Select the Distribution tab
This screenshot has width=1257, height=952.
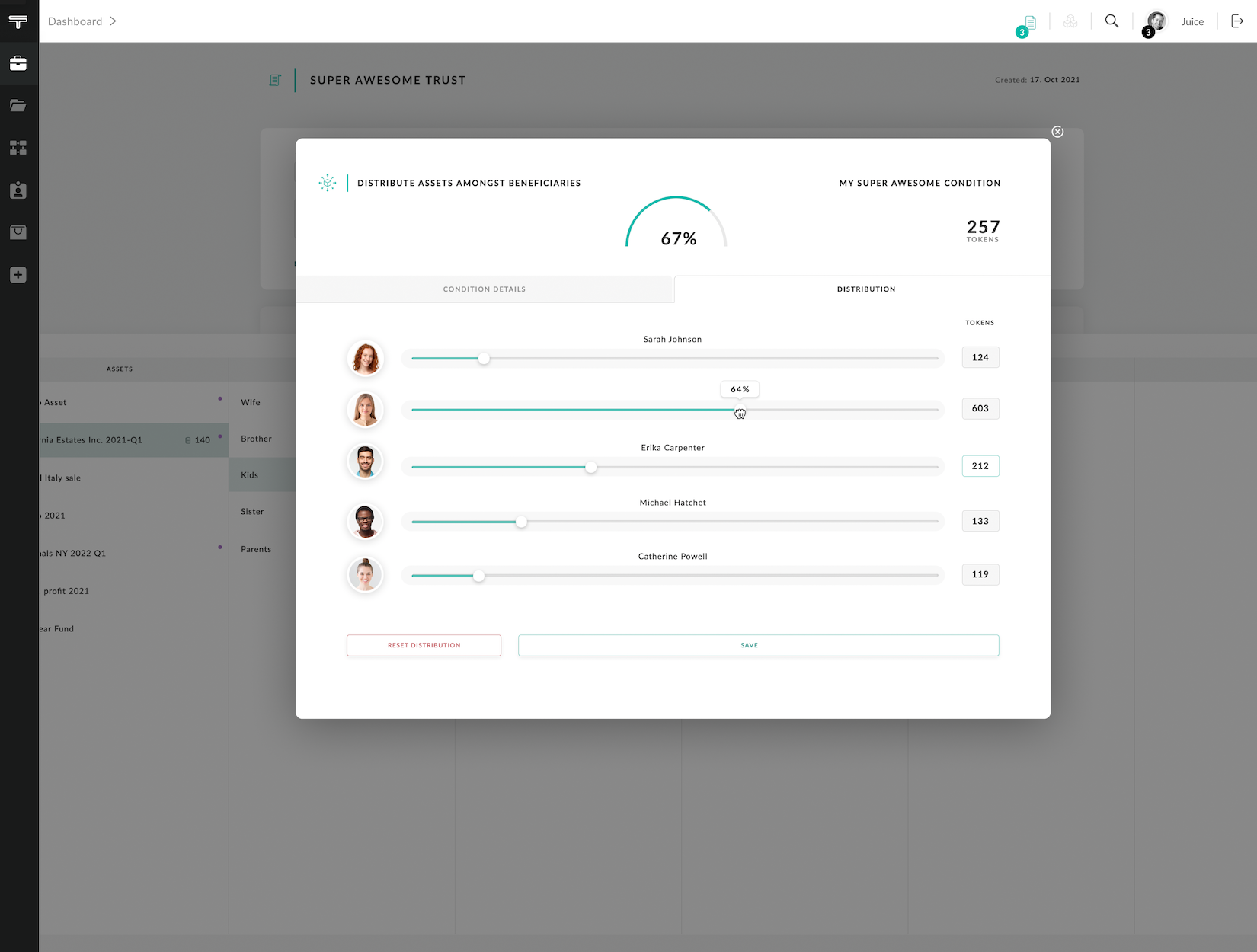865,289
